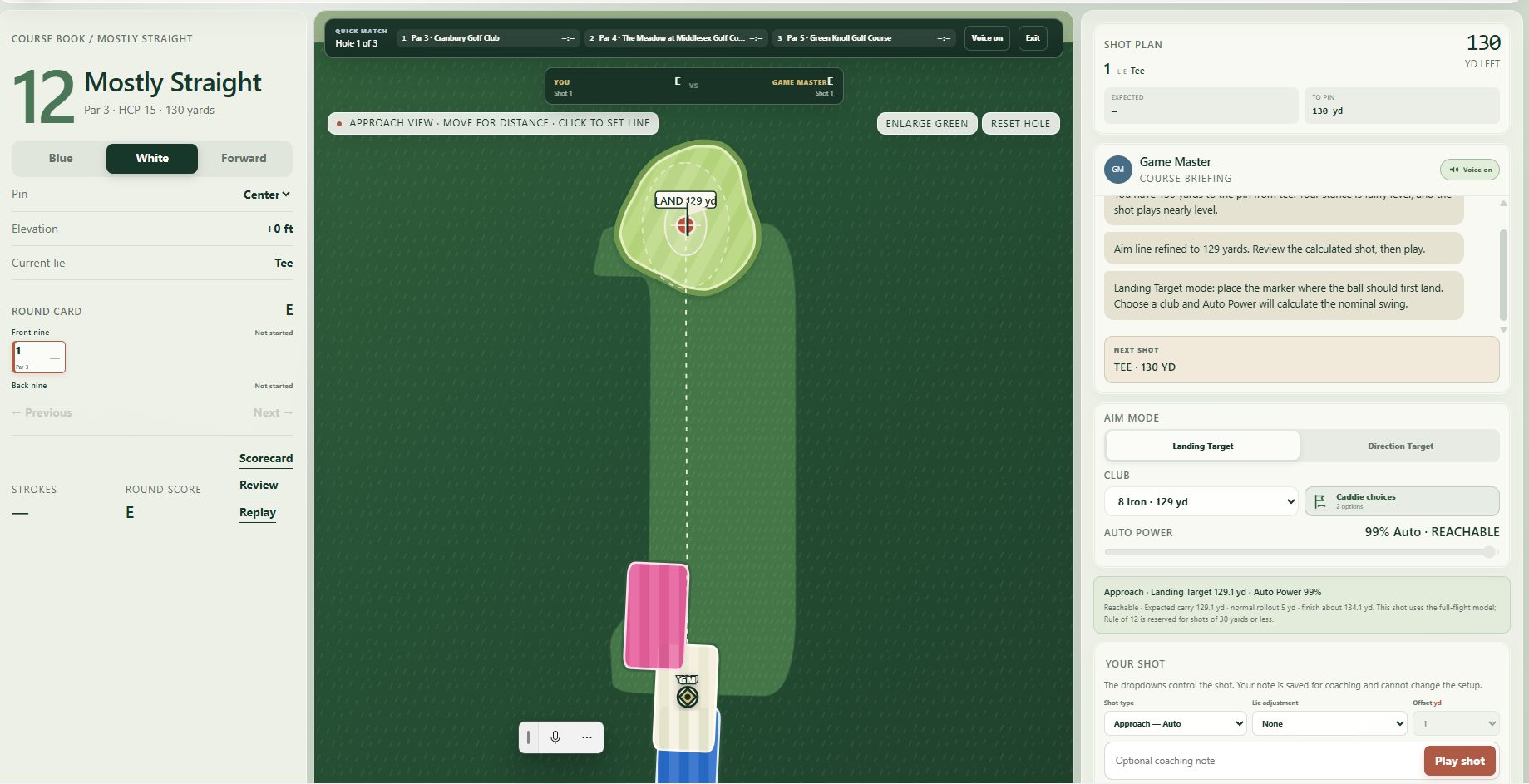
Task: Click Enlarge Green button
Action: [x=927, y=123]
